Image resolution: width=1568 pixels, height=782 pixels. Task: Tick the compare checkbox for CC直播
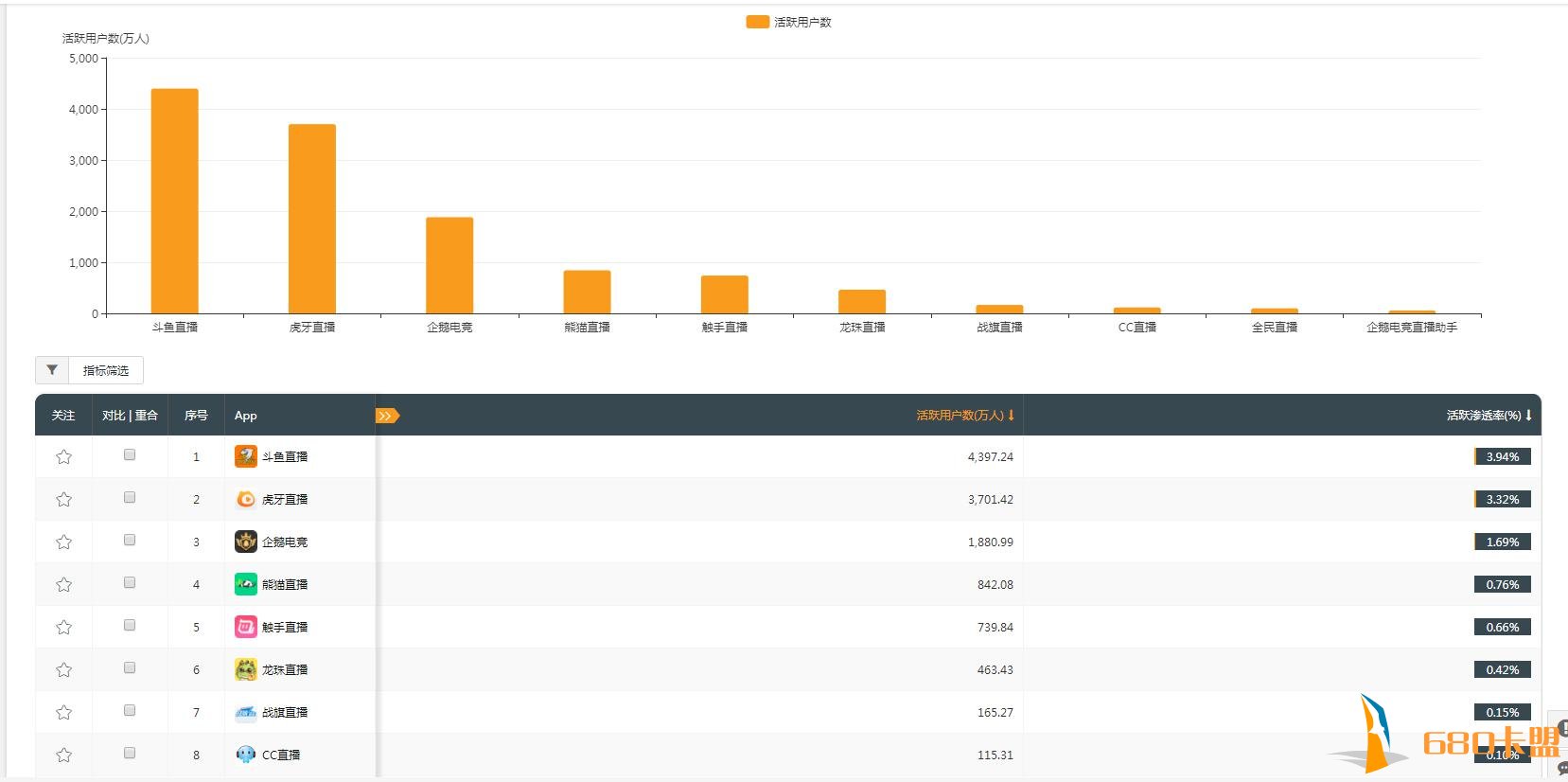tap(130, 753)
